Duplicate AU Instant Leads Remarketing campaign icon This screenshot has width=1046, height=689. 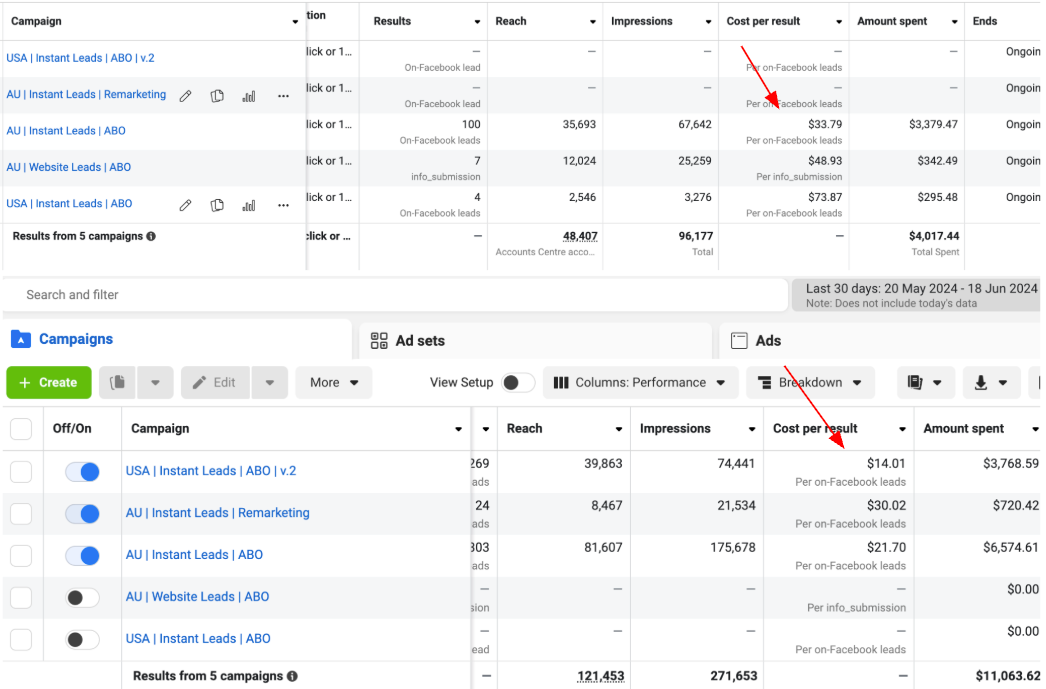tap(217, 96)
